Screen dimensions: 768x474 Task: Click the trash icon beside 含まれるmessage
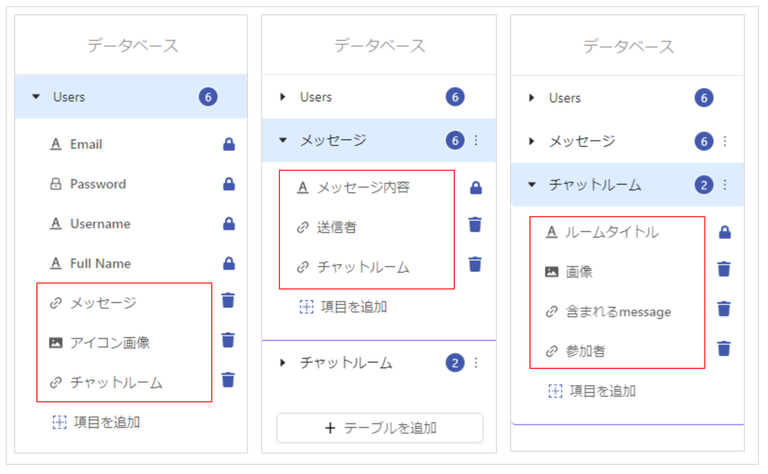click(x=724, y=308)
